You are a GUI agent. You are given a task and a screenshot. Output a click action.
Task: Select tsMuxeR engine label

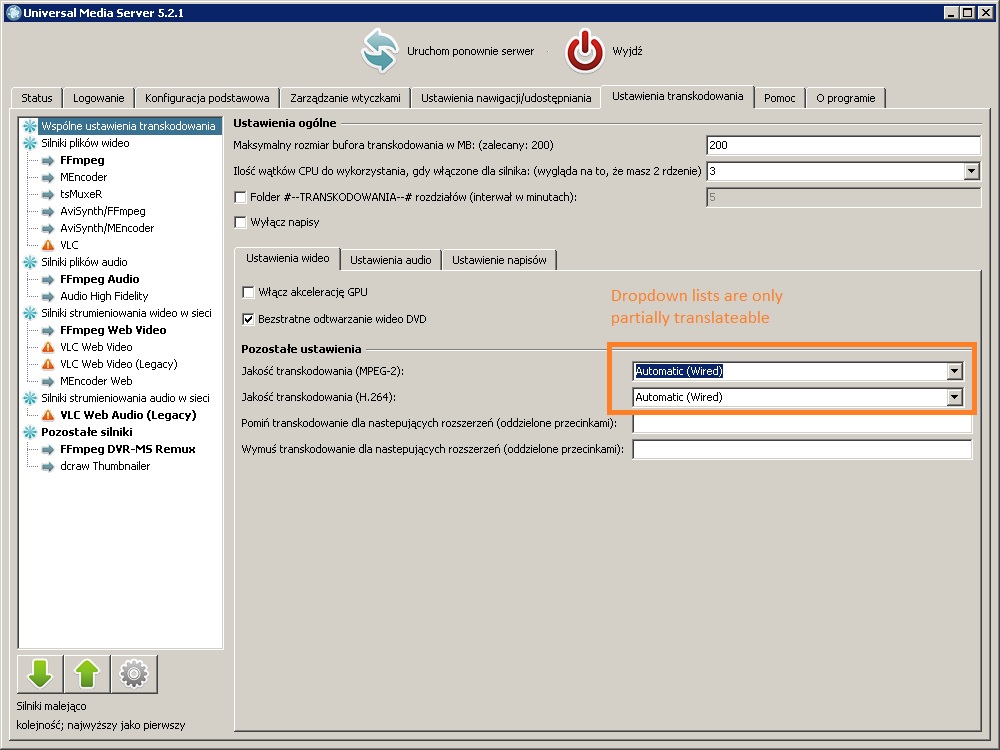point(81,194)
